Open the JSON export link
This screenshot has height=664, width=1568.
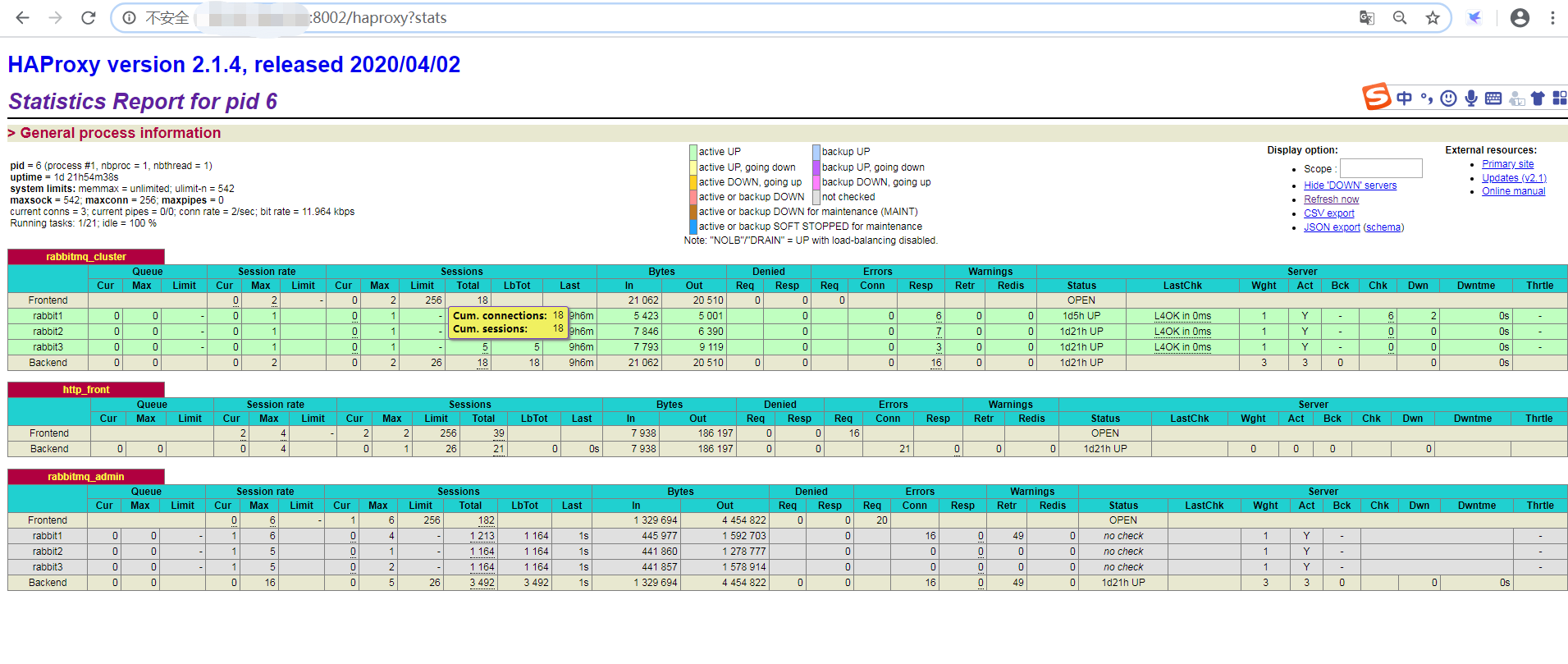tap(1332, 227)
